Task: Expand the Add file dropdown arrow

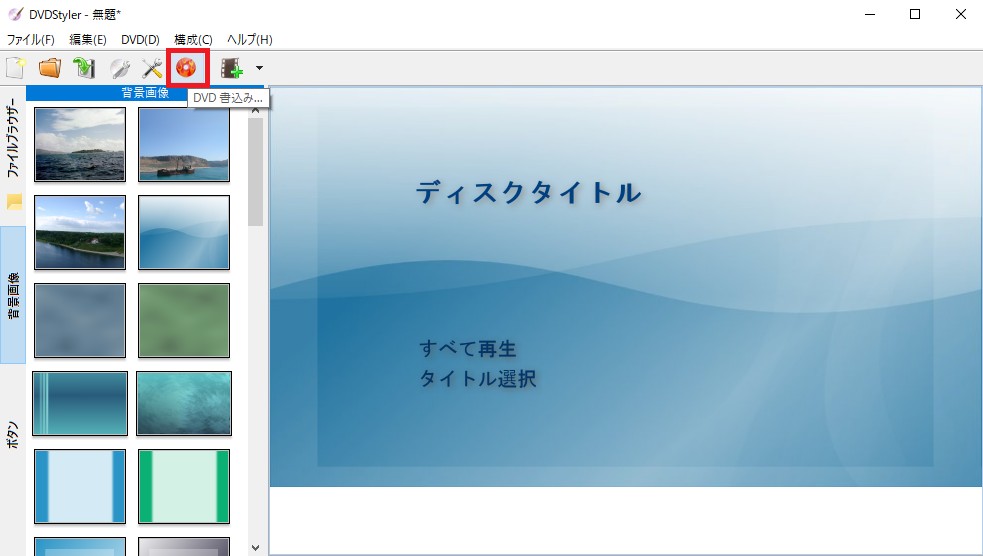Action: point(259,68)
